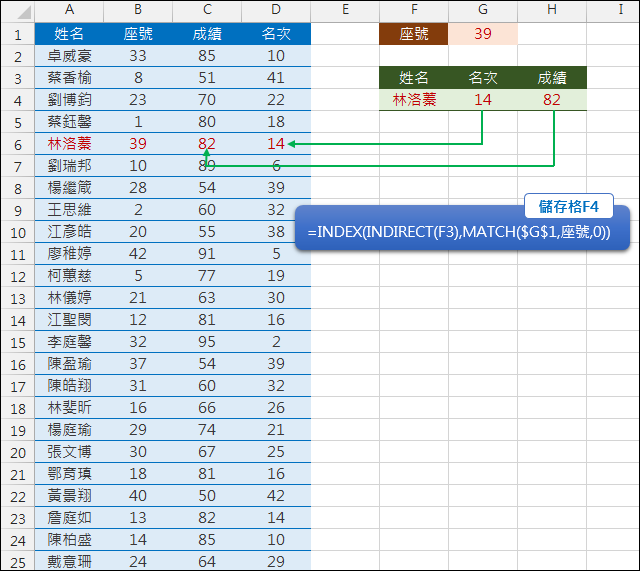Image resolution: width=640 pixels, height=571 pixels.
Task: Select the name cell 劉瑞邦
Action: (x=69, y=166)
